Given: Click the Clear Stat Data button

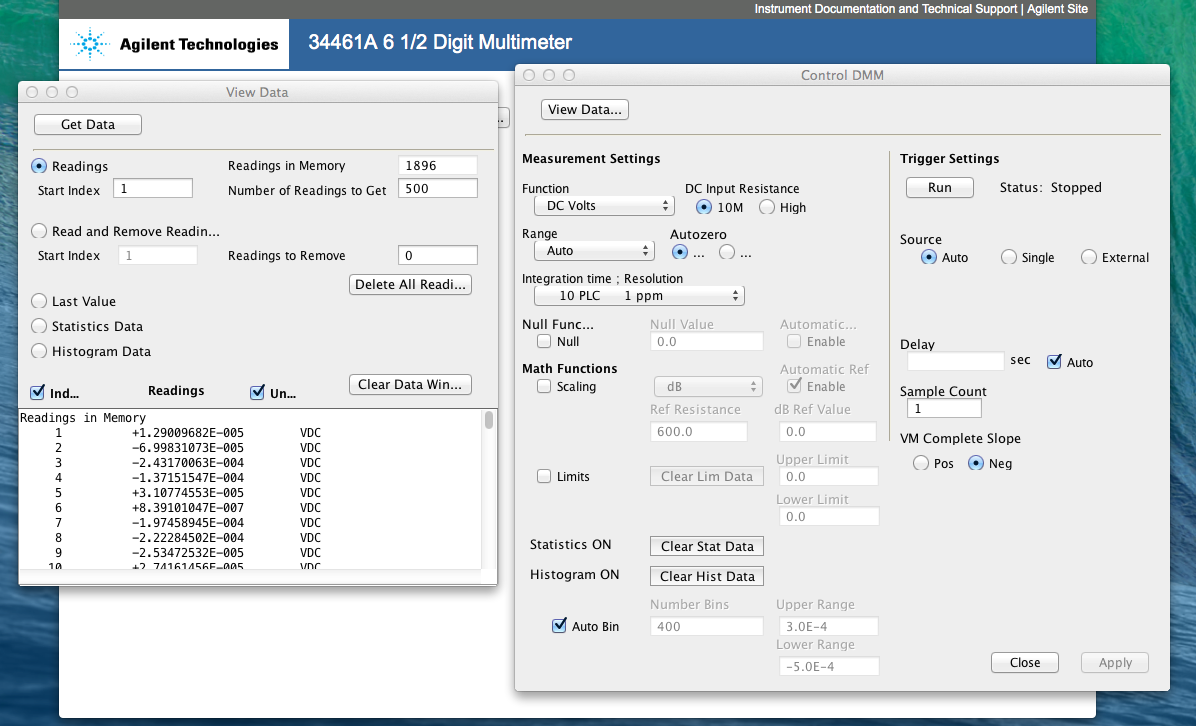Looking at the screenshot, I should point(706,546).
